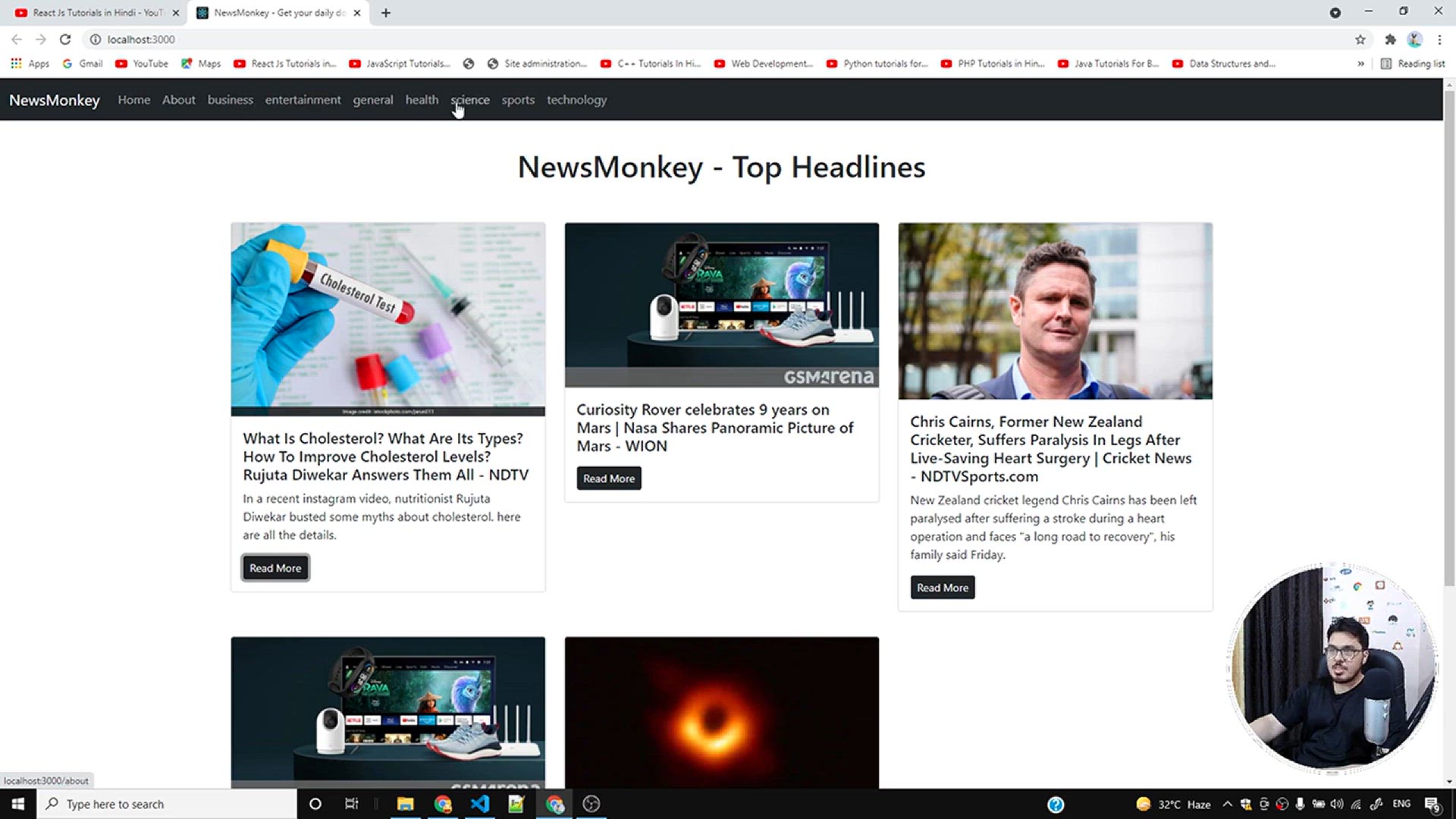Reload the localhost page

(65, 39)
